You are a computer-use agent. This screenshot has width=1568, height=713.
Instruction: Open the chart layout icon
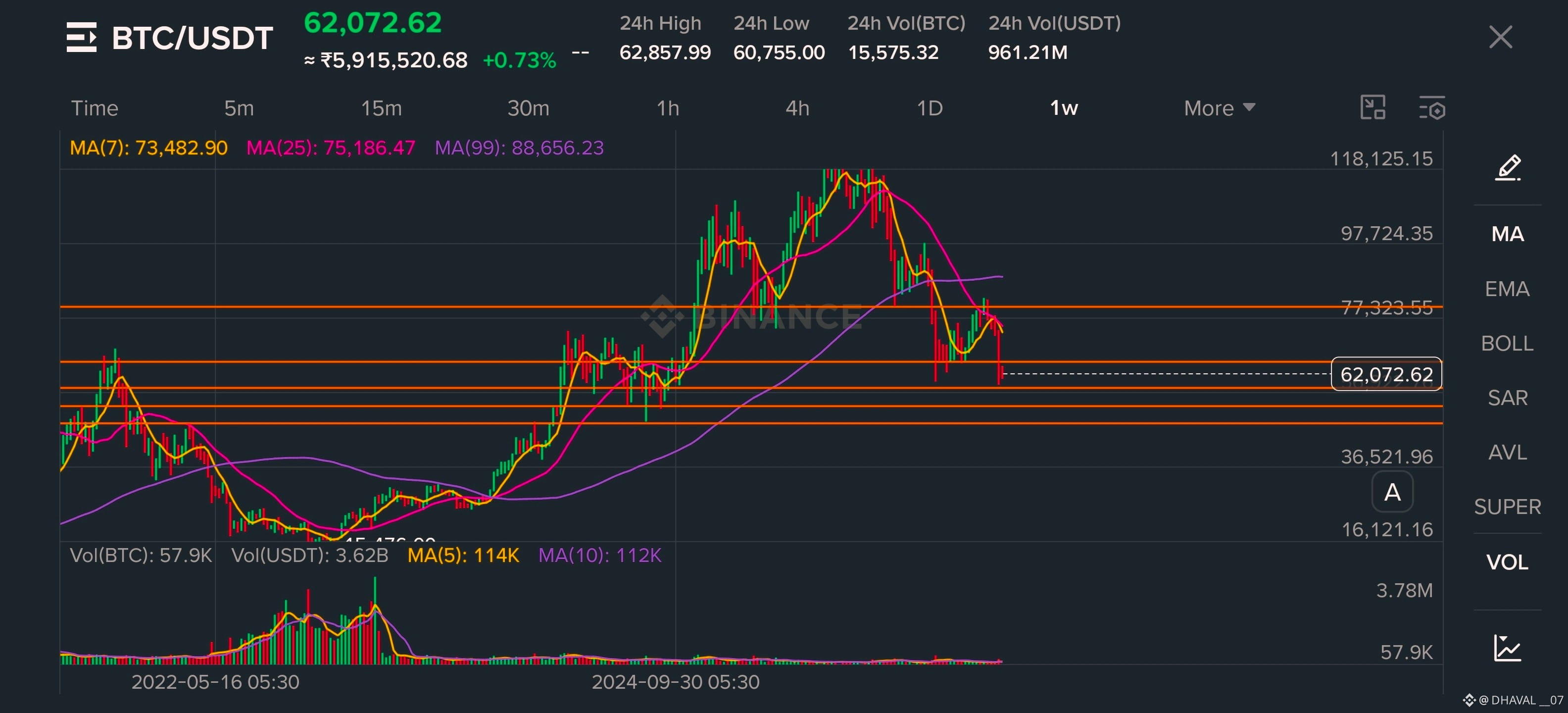coord(1372,108)
